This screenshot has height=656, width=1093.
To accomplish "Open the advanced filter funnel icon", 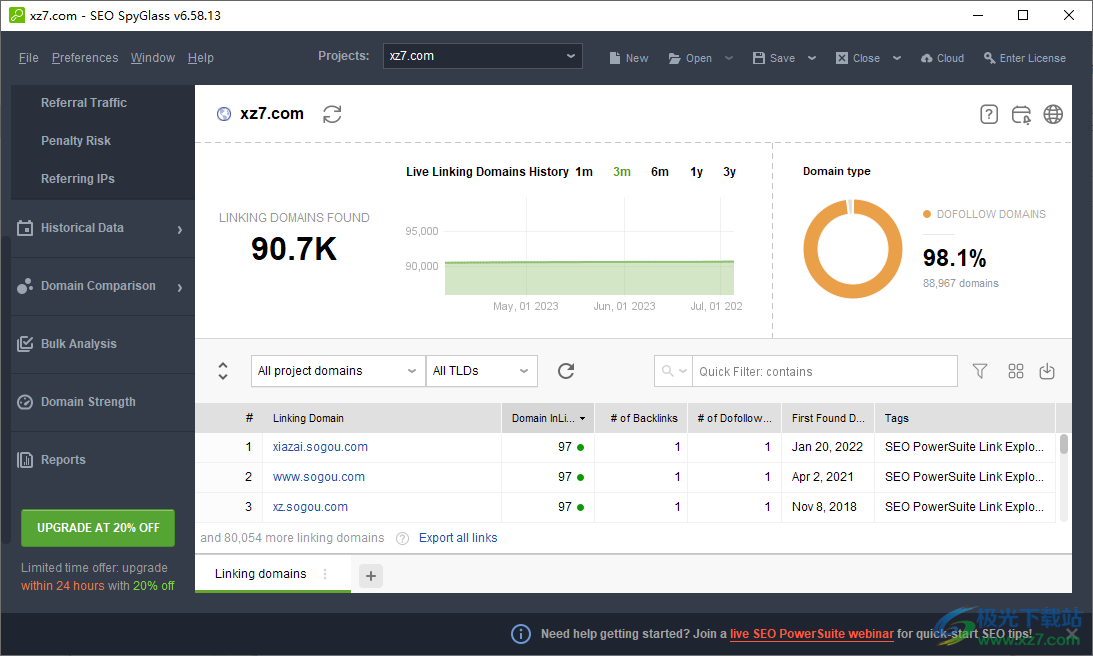I will pyautogui.click(x=979, y=371).
